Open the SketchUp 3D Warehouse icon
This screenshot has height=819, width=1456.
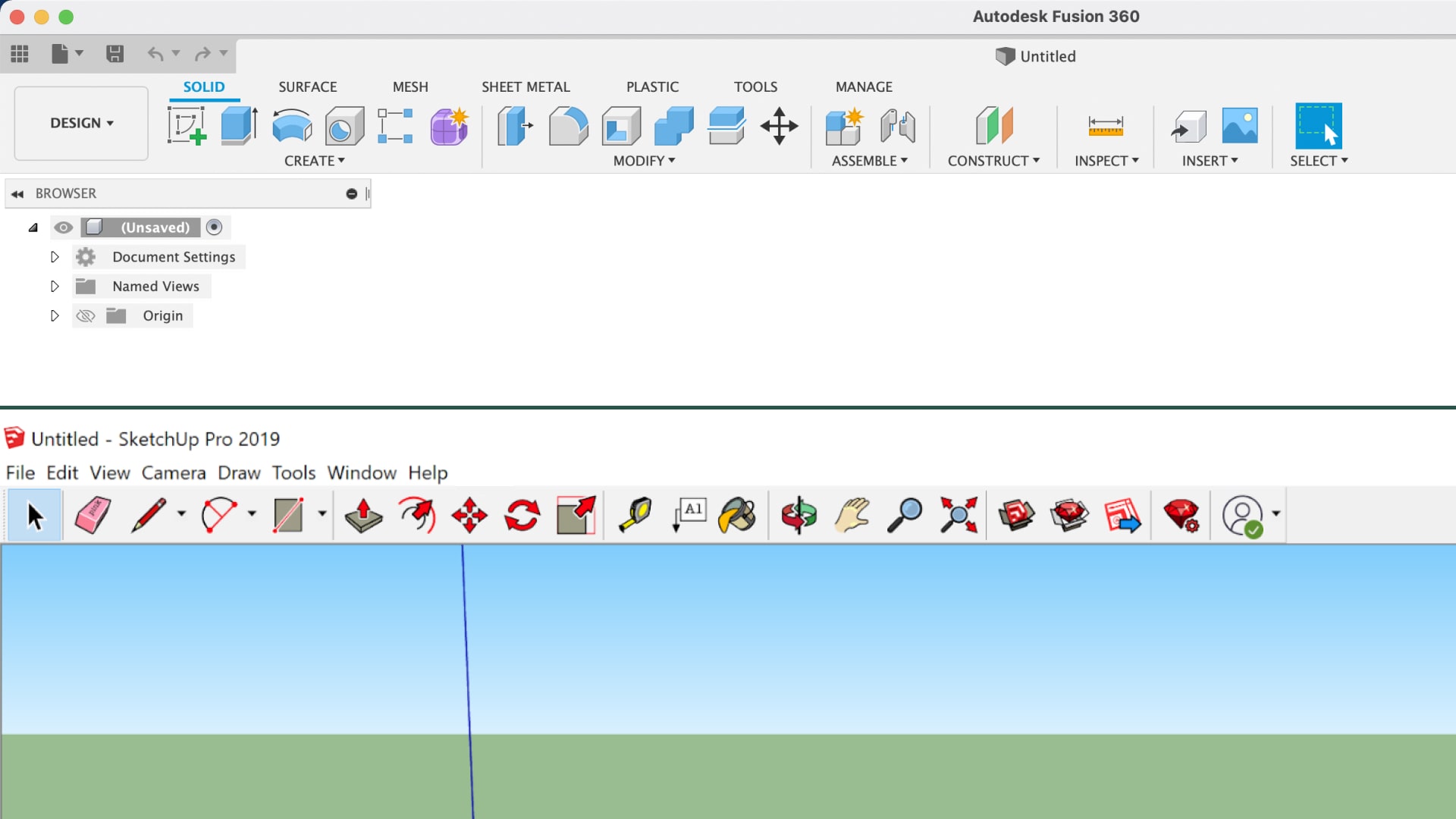1017,516
